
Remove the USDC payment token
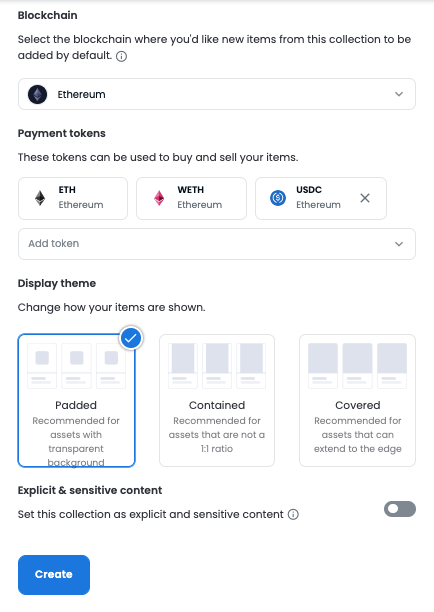(365, 198)
